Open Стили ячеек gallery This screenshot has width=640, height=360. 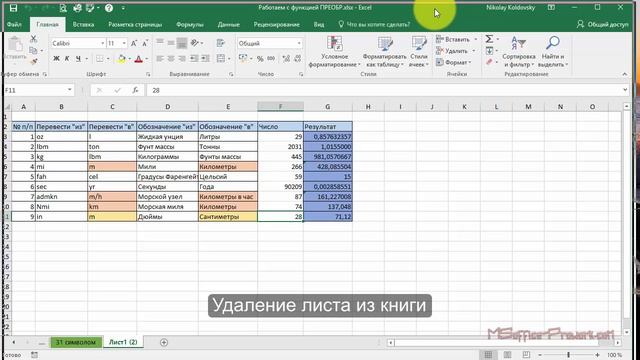[419, 52]
